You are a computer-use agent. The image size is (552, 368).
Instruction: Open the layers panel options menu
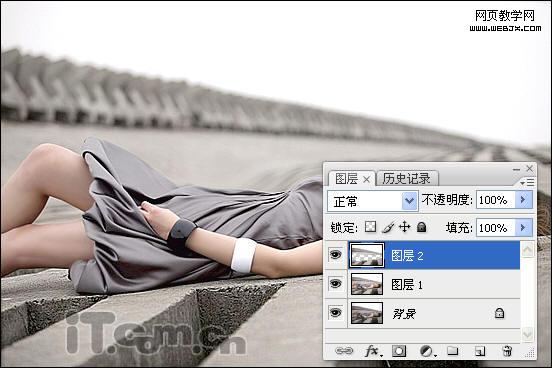pyautogui.click(x=528, y=182)
